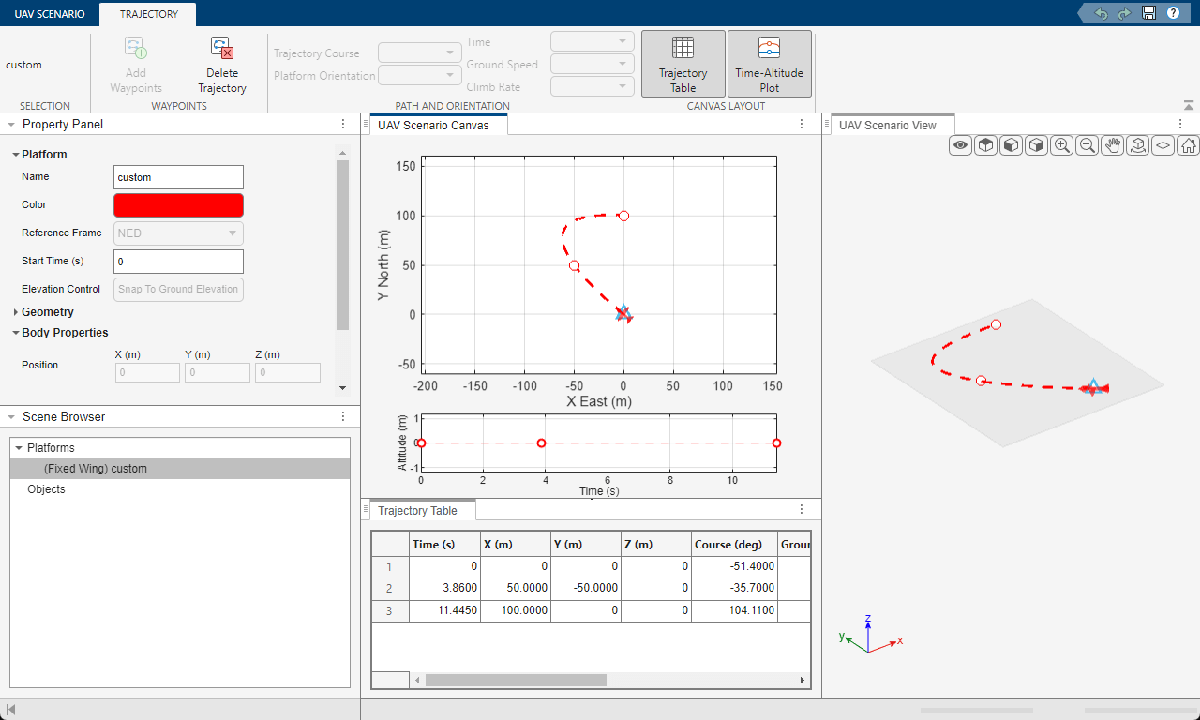Change the platform Color swatch

178,205
